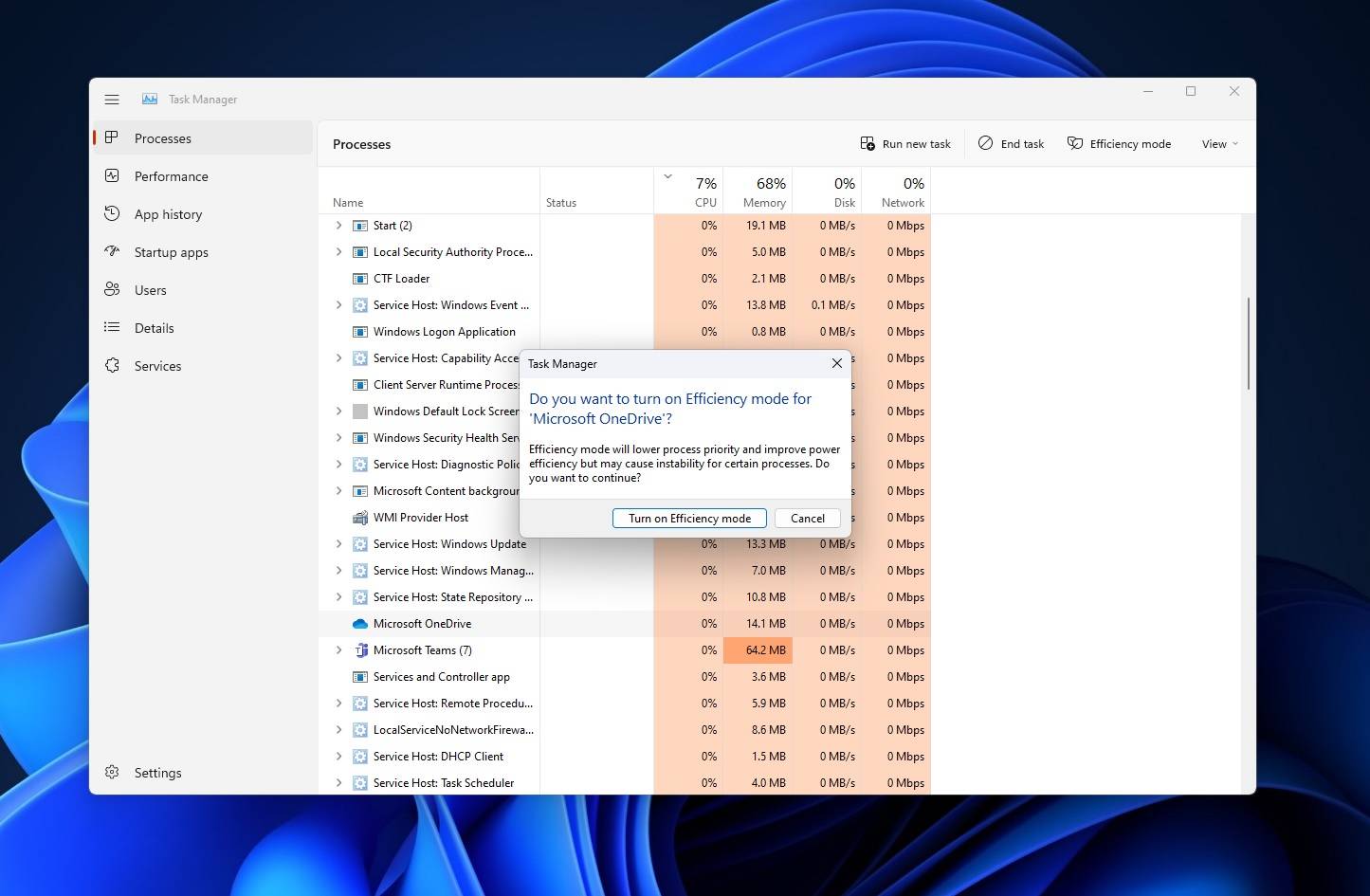Open the hamburger navigation menu
The width and height of the screenshot is (1370, 896).
[x=112, y=99]
